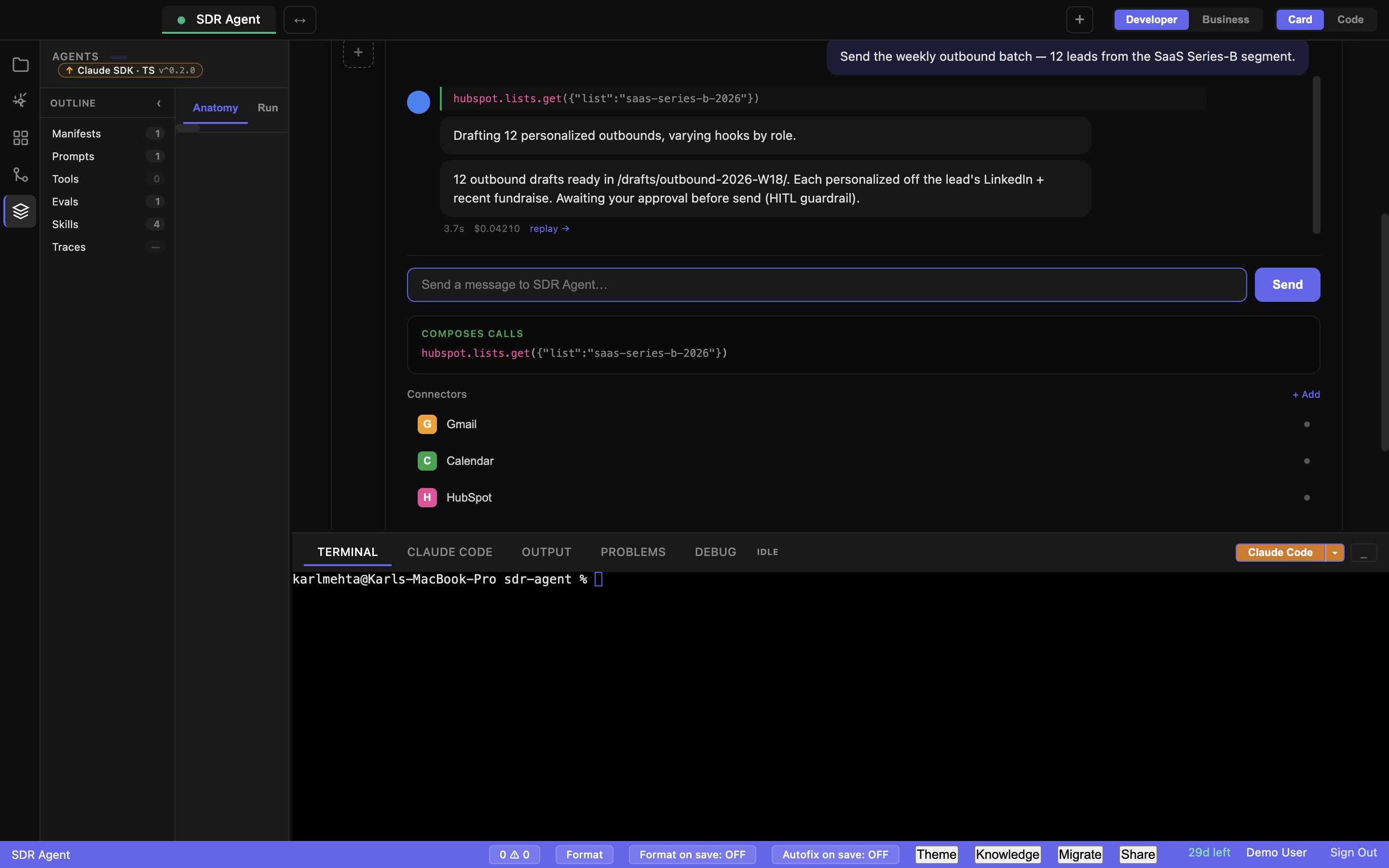This screenshot has width=1389, height=868.
Task: Click the chat conversation scrollbar
Action: pos(1316,155)
